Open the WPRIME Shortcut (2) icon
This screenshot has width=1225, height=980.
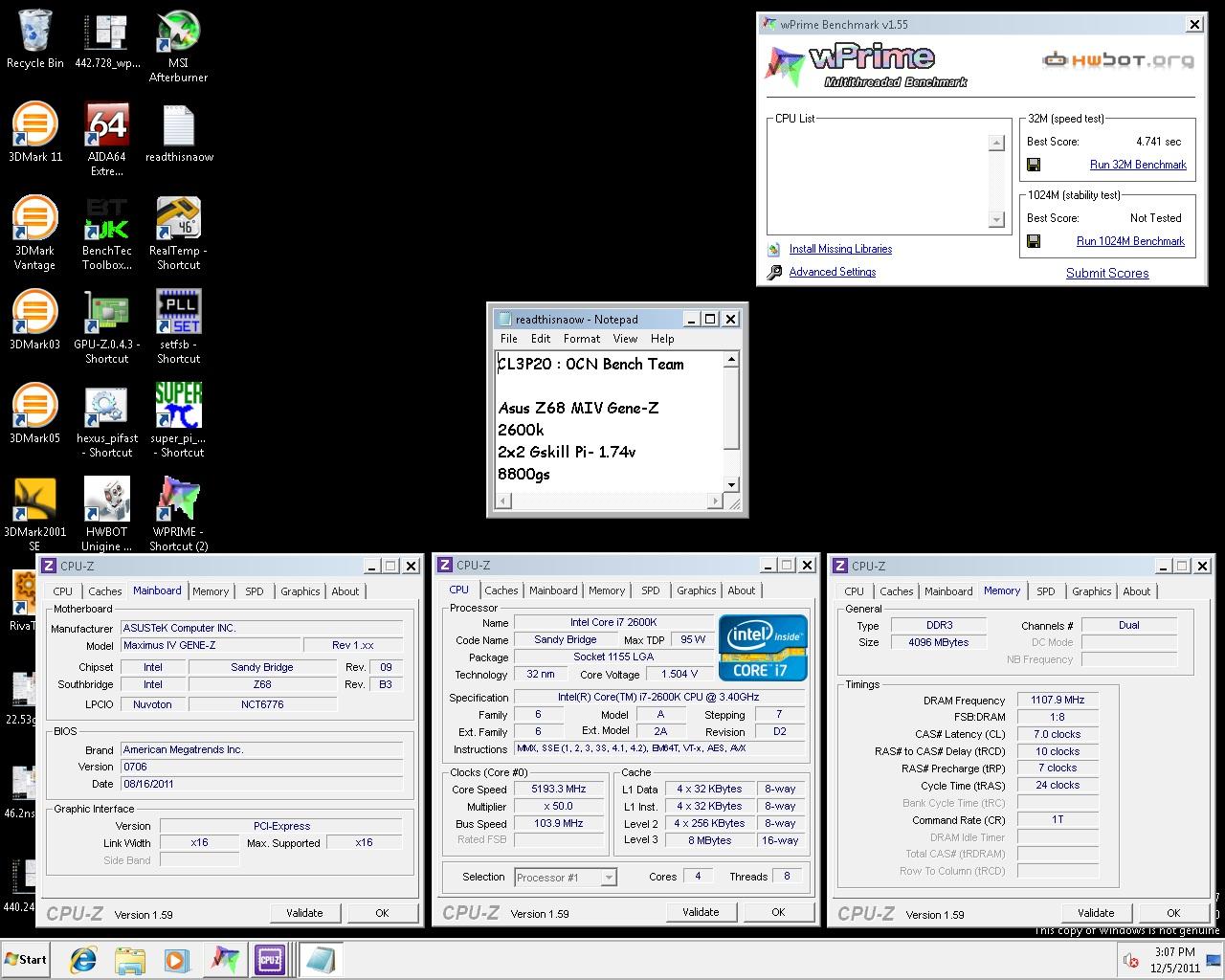tap(179, 515)
